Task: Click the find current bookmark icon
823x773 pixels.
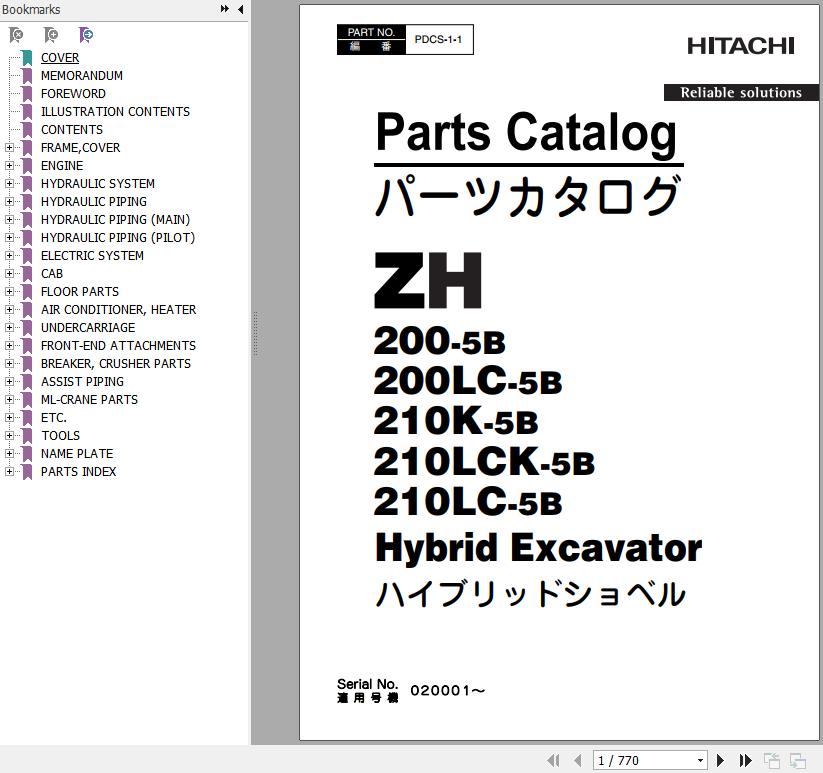Action: 86,35
